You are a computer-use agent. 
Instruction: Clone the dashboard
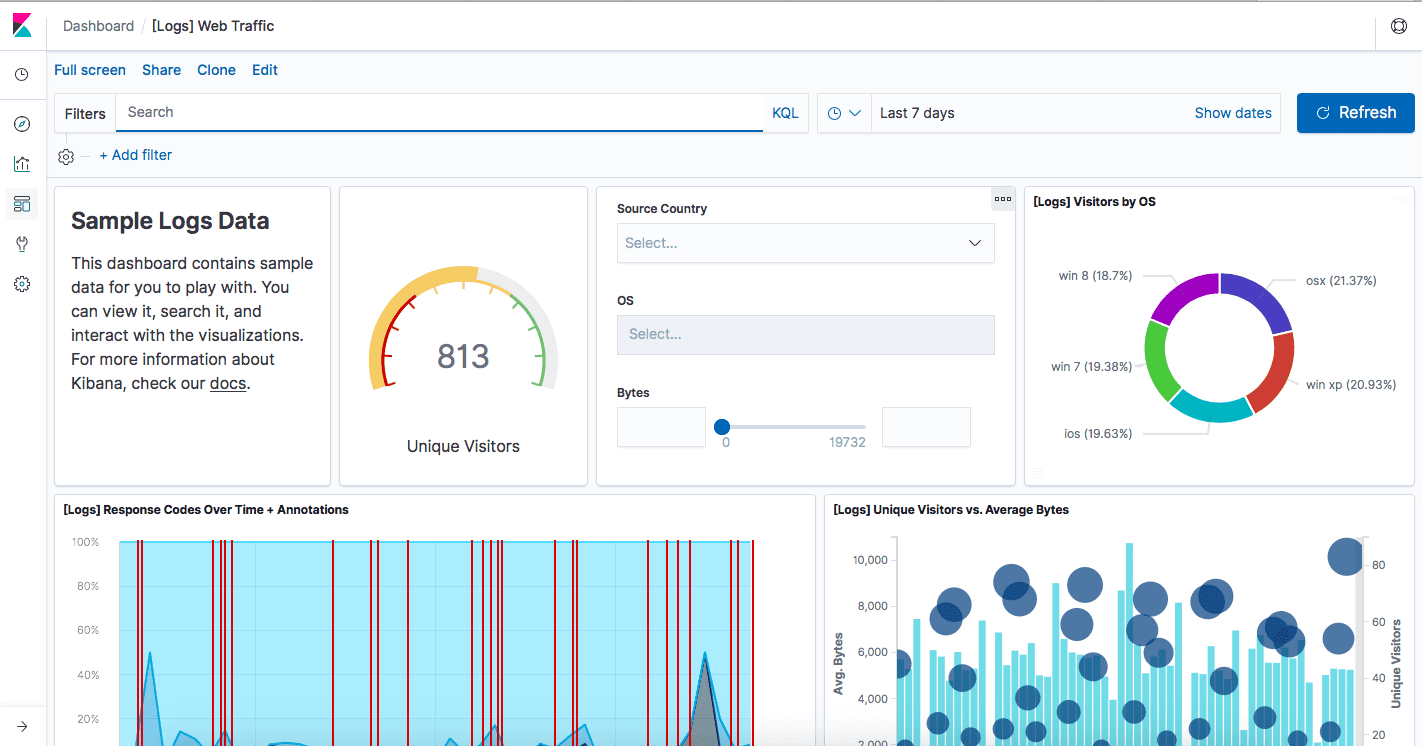coord(216,70)
